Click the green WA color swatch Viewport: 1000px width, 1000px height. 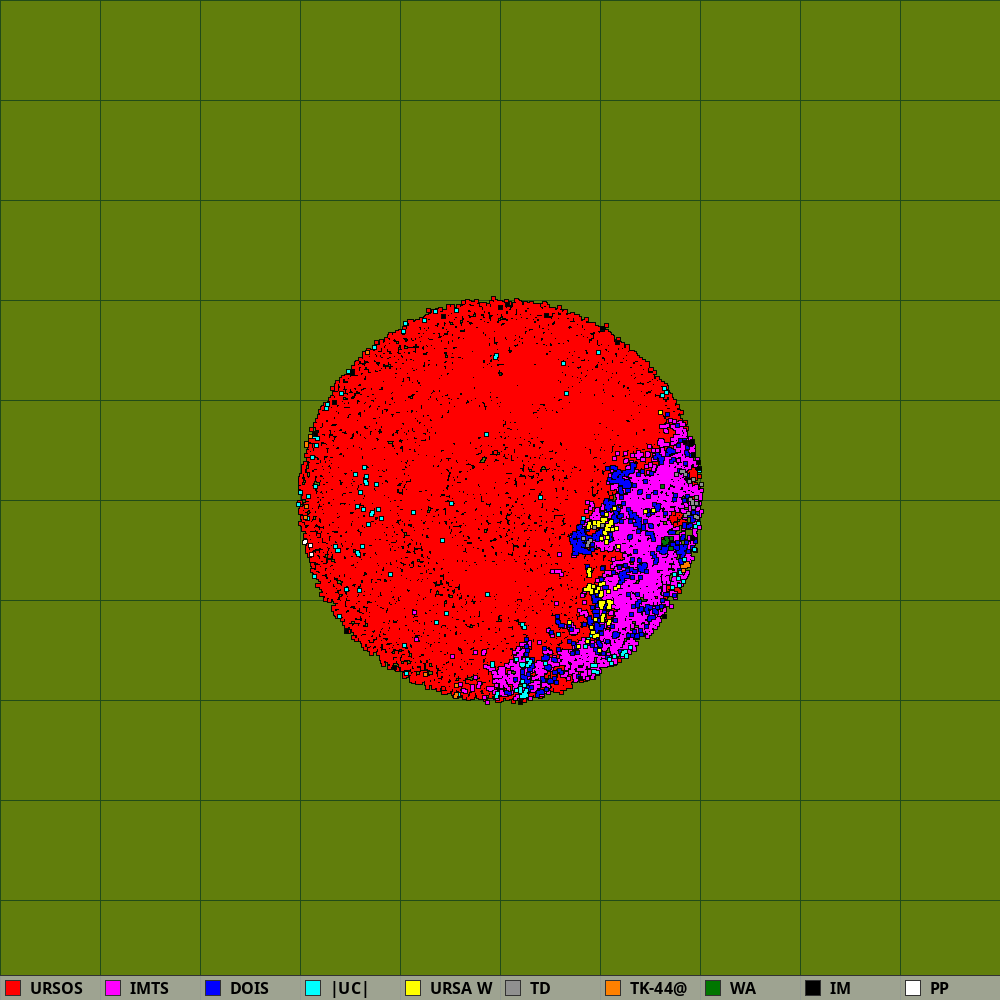pyautogui.click(x=713, y=988)
